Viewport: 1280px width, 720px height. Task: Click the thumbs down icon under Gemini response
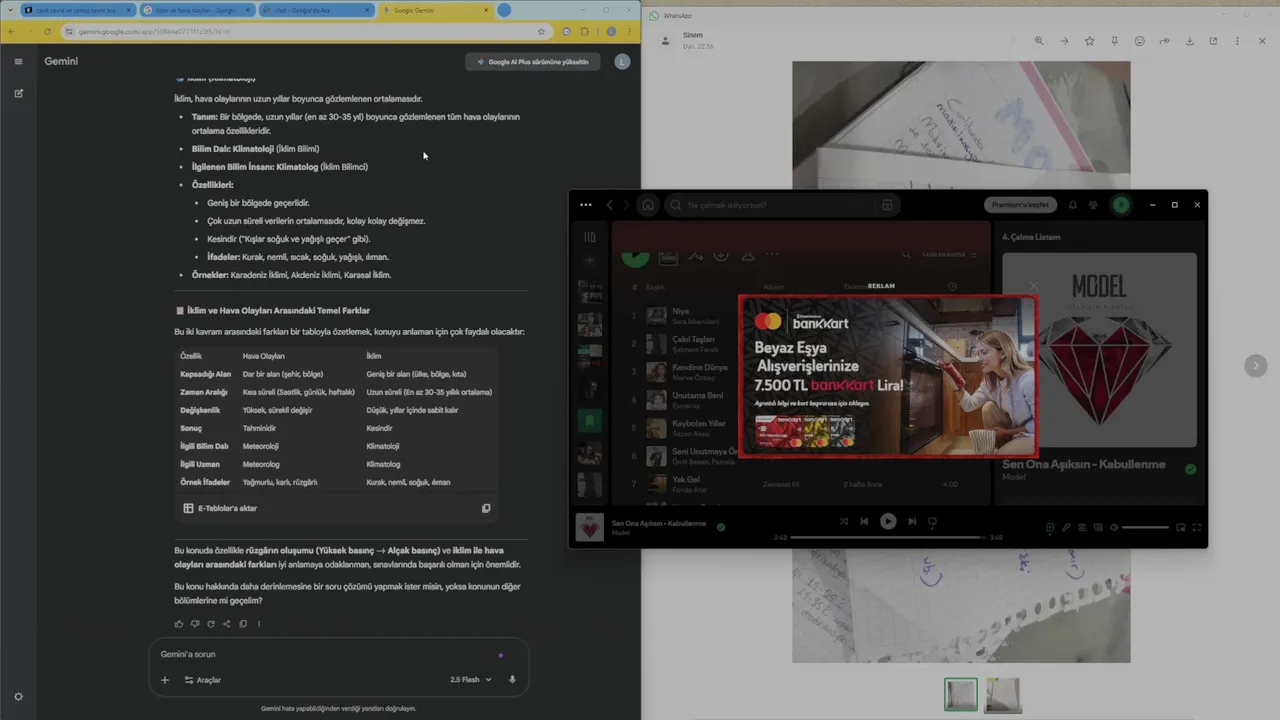(195, 624)
